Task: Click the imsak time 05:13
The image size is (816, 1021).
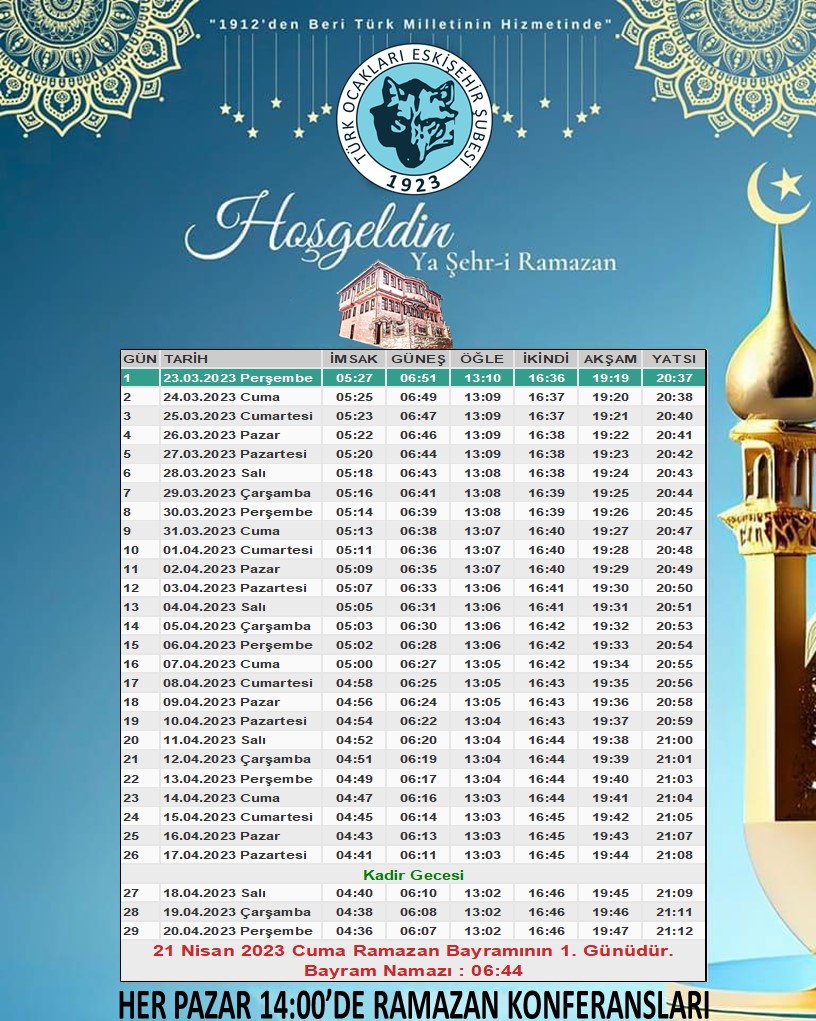Action: pyautogui.click(x=354, y=531)
